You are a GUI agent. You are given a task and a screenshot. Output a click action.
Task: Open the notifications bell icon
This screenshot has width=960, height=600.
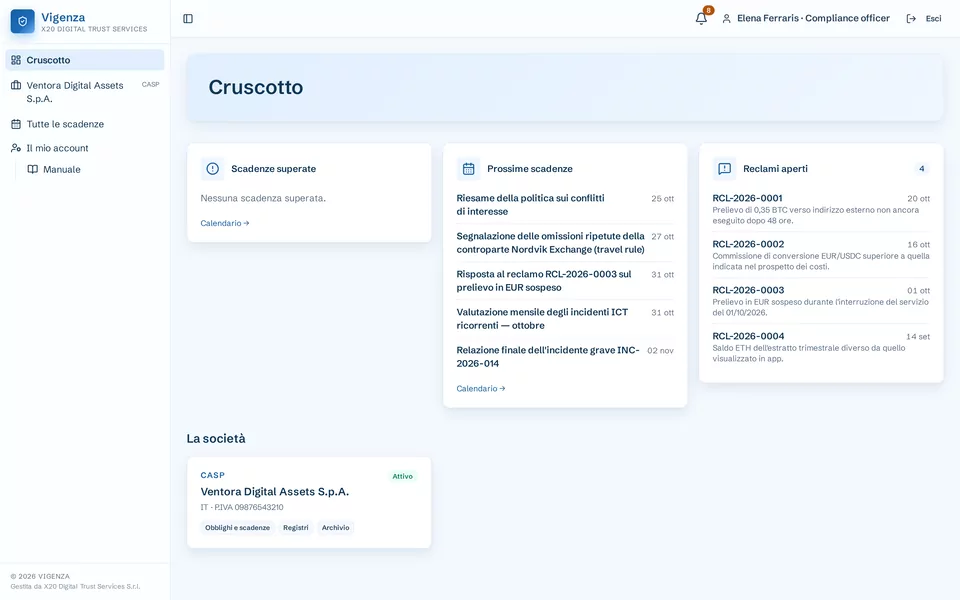click(701, 18)
